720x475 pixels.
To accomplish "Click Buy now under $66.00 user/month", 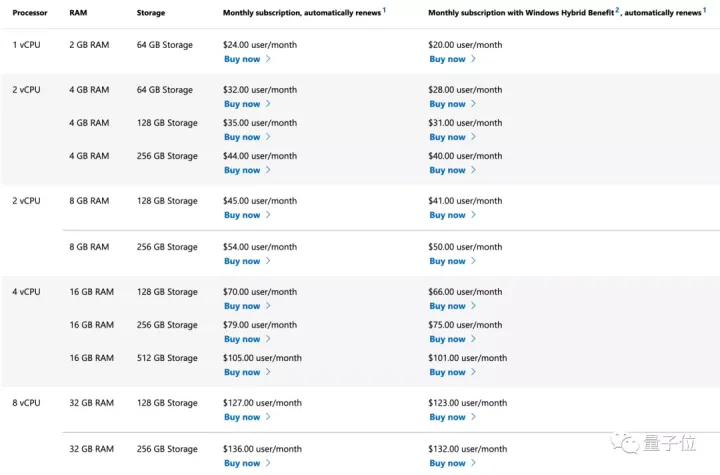I will (x=447, y=306).
